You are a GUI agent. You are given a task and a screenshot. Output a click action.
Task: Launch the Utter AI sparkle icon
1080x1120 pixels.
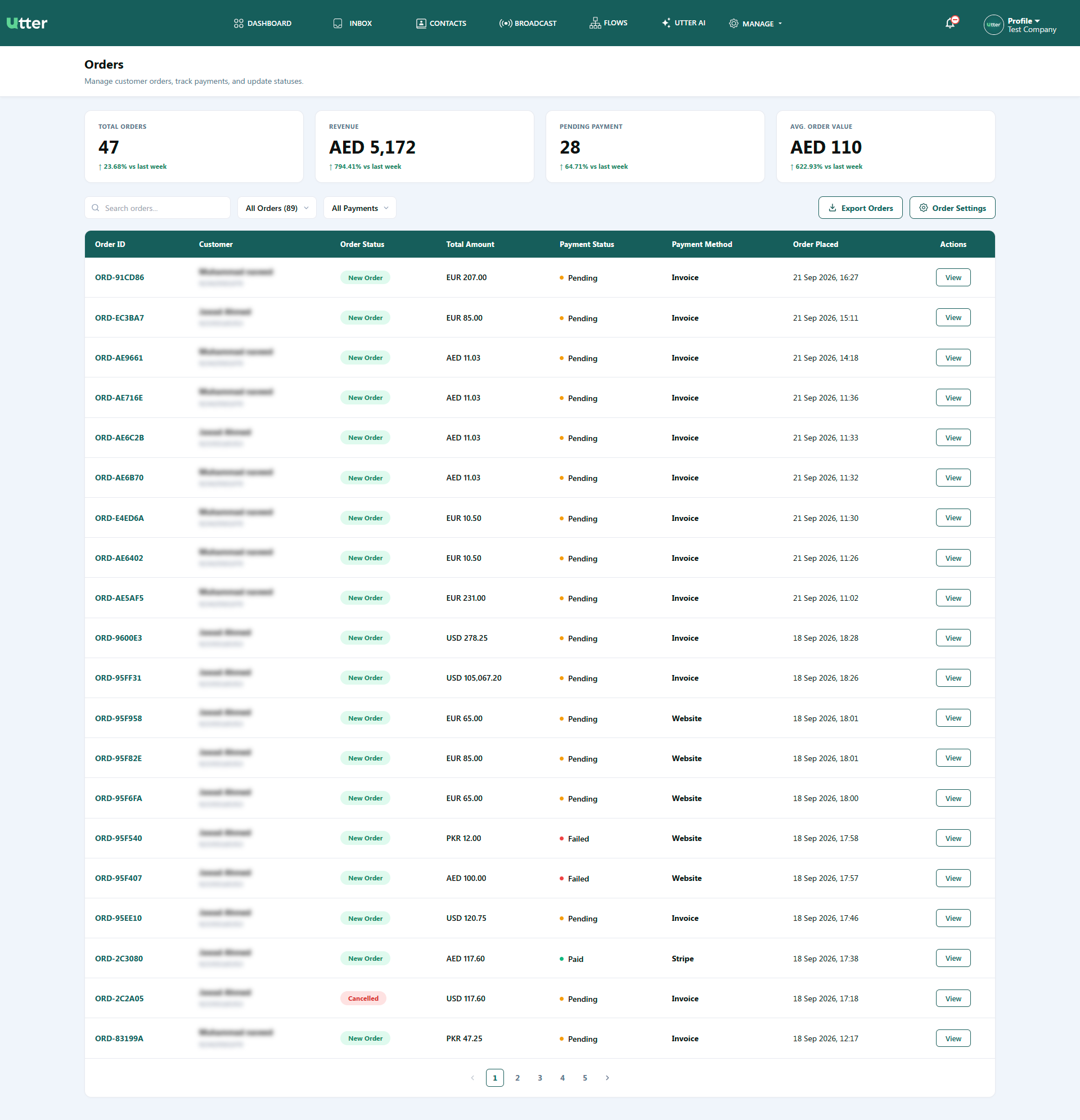[667, 23]
